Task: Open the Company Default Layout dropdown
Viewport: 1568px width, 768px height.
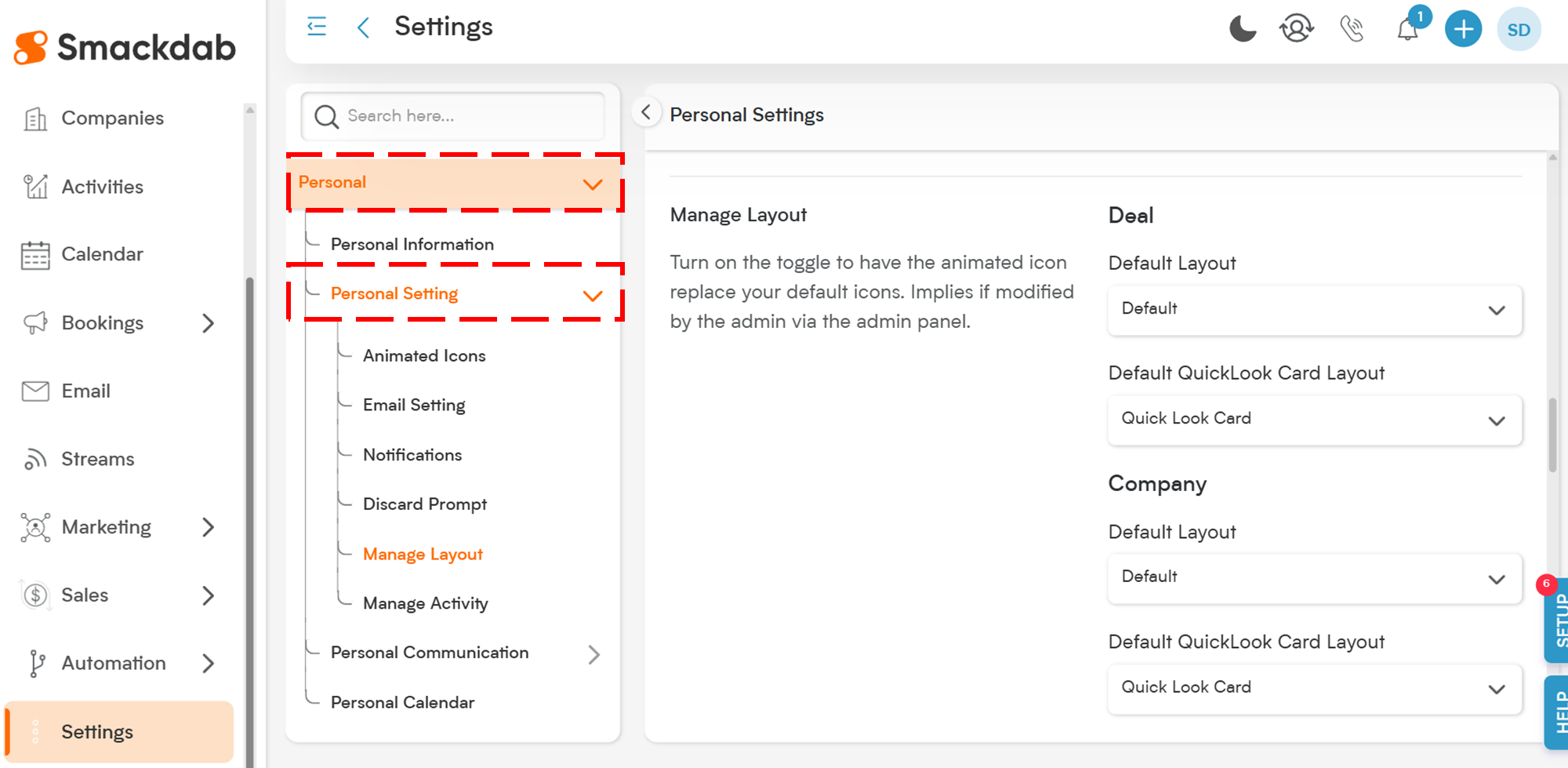Action: (x=1314, y=577)
